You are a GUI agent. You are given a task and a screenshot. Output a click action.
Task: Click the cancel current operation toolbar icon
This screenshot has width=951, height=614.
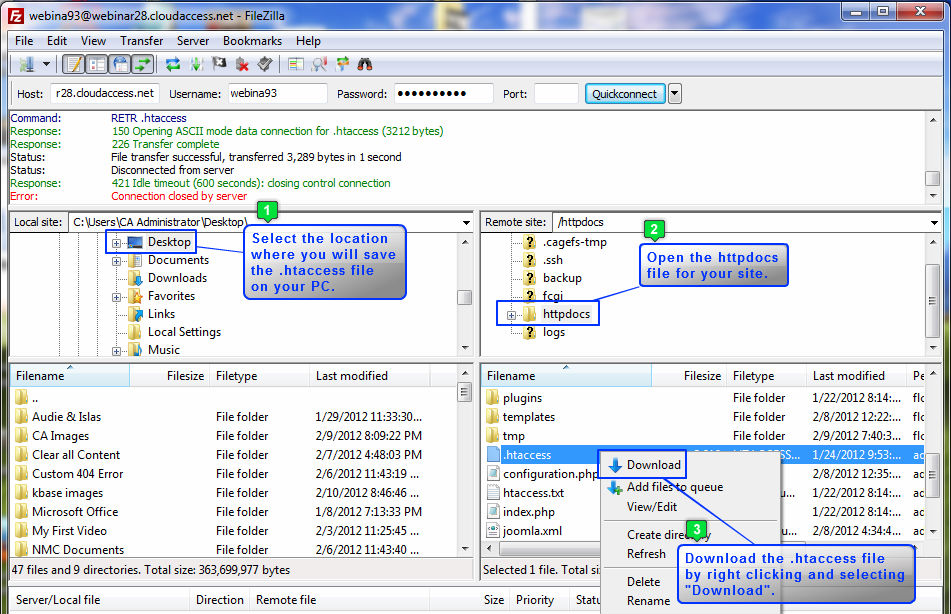click(x=219, y=64)
